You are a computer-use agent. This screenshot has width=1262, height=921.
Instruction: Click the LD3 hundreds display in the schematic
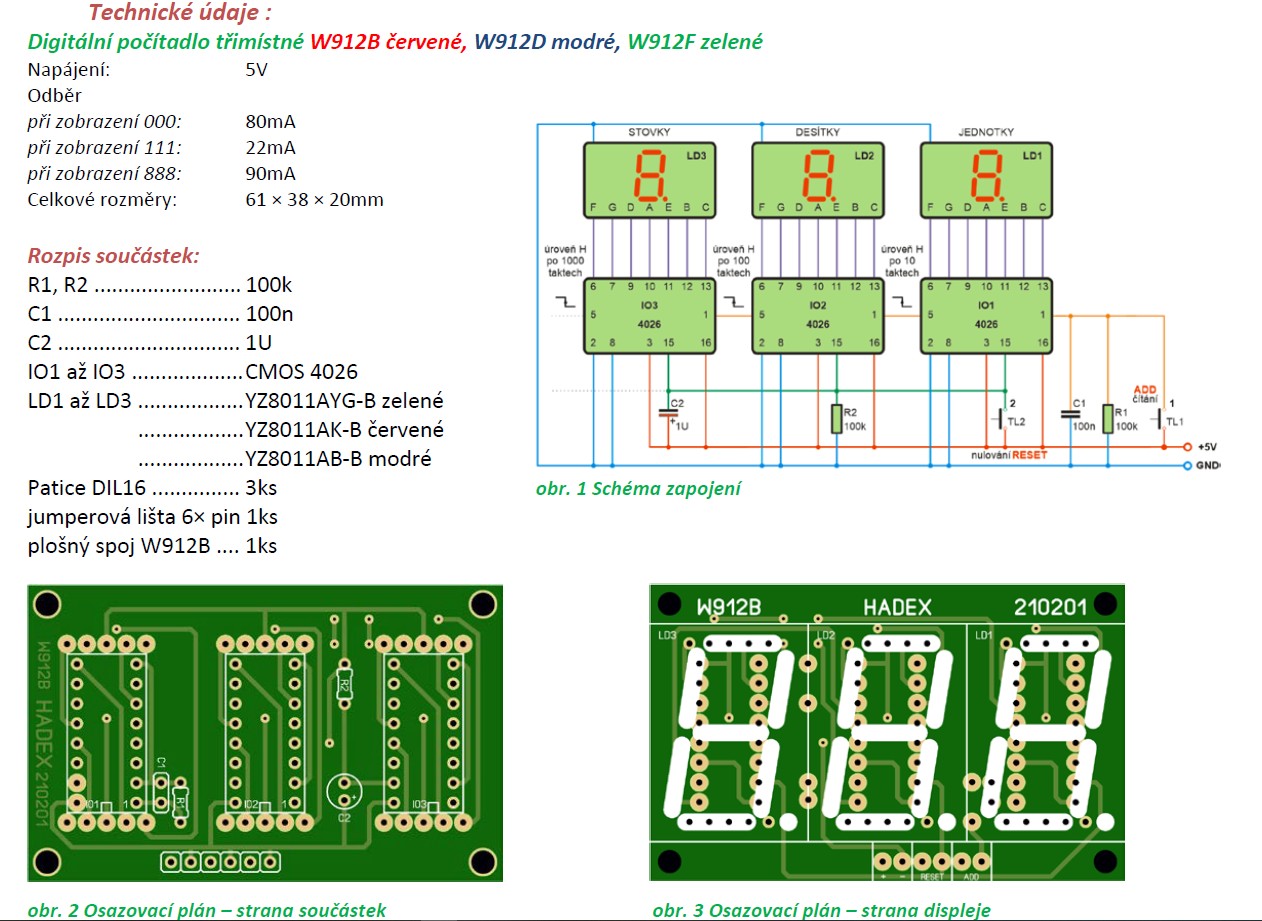click(648, 178)
